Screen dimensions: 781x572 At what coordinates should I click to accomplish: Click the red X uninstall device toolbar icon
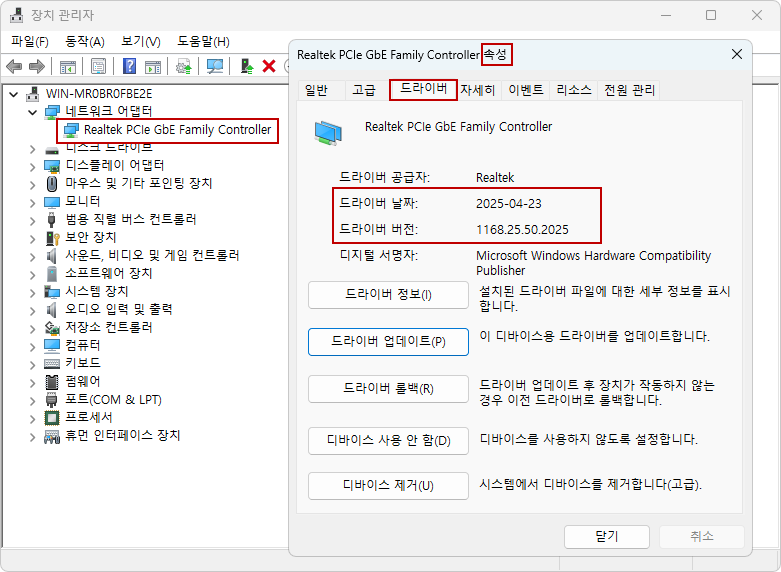(x=269, y=66)
